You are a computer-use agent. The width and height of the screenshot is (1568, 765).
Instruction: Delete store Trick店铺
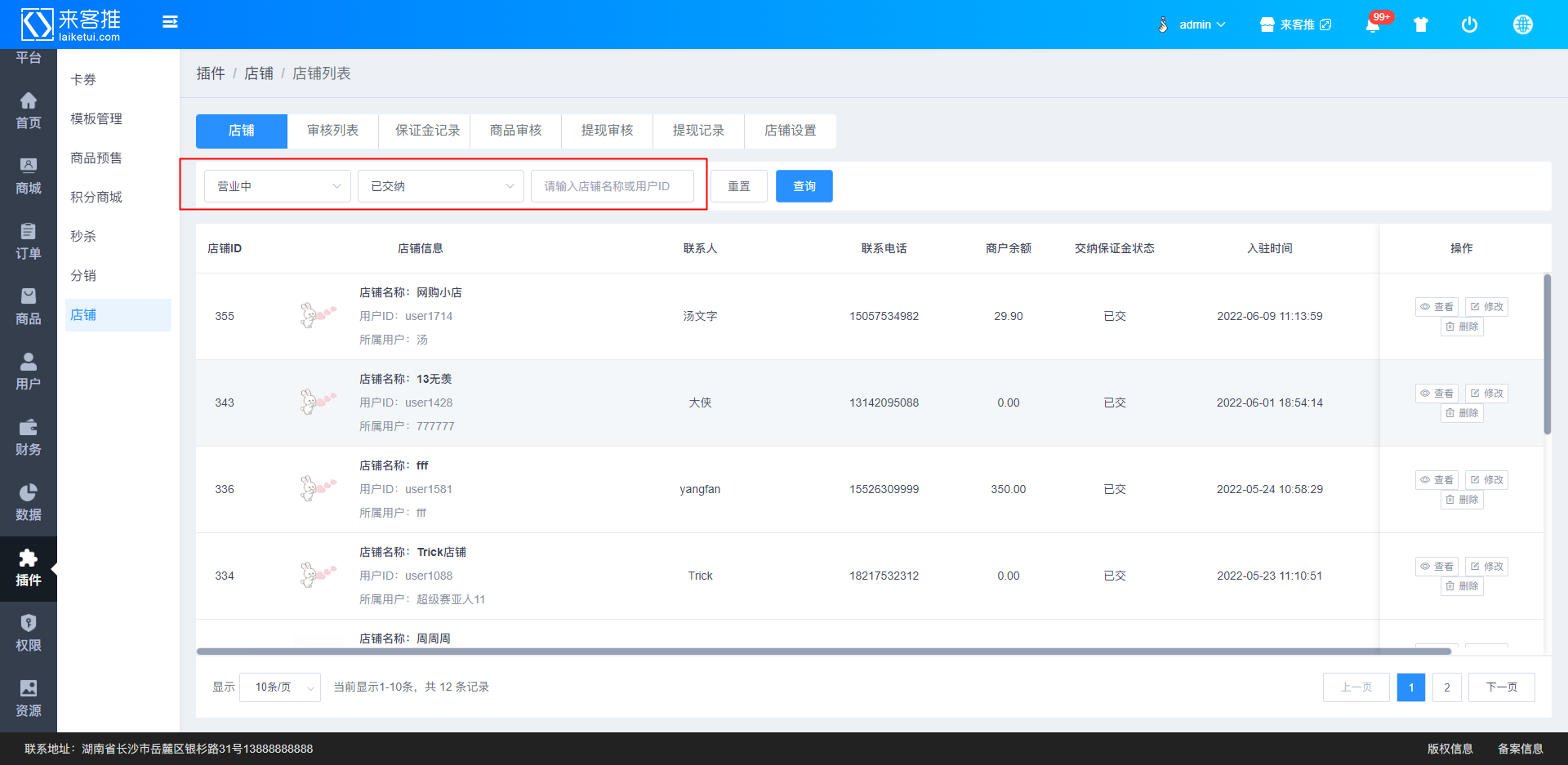pos(1462,586)
